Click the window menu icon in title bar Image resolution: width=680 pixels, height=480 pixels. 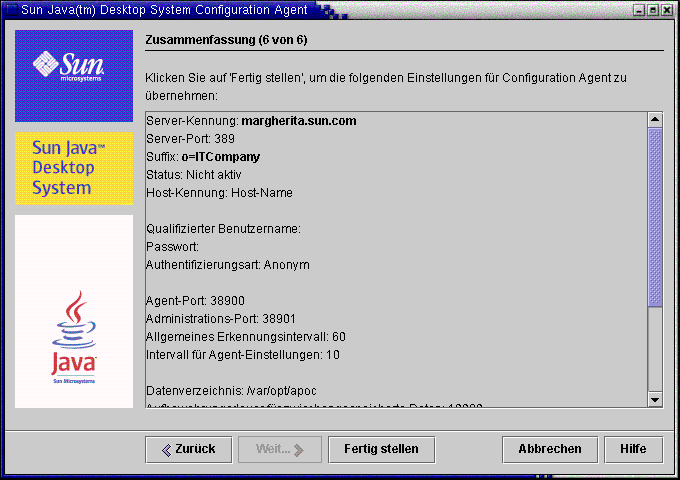pos(11,10)
